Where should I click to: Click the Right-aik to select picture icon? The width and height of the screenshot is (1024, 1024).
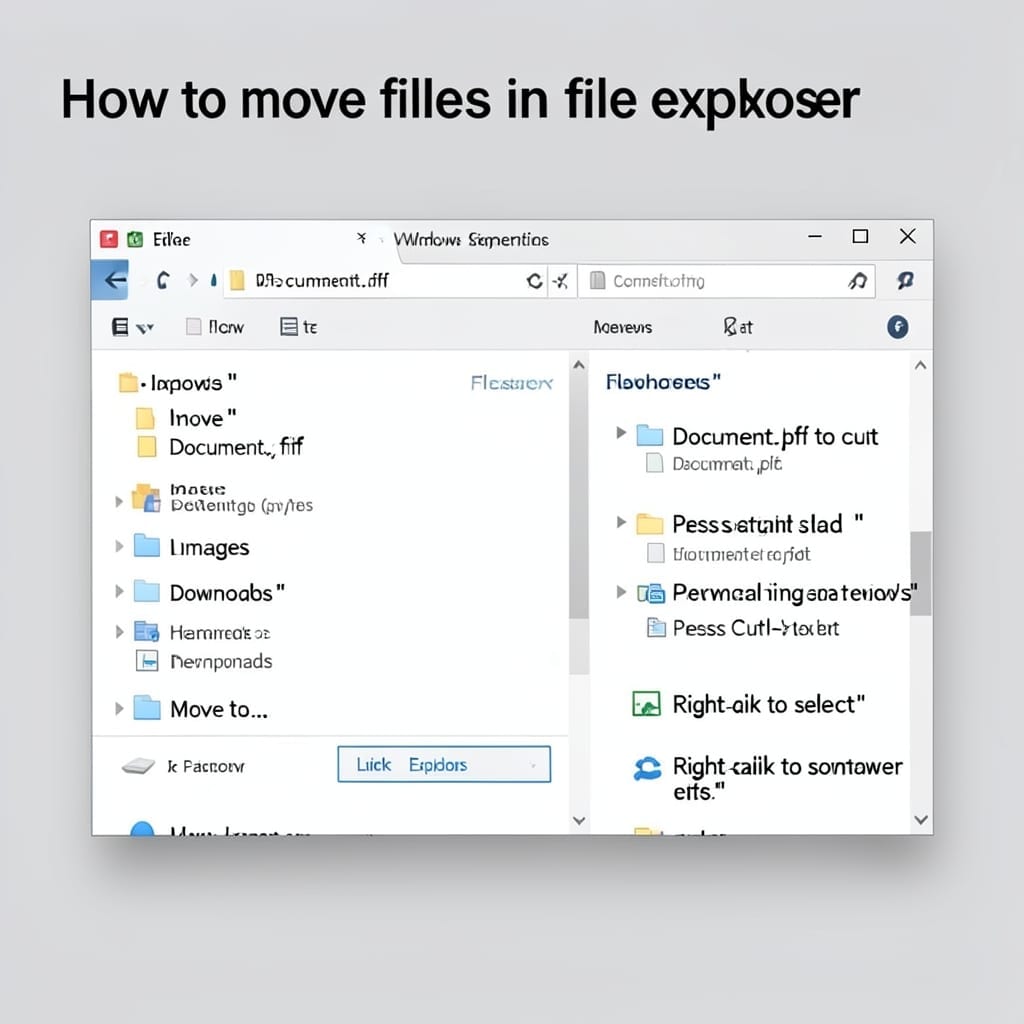(x=647, y=704)
